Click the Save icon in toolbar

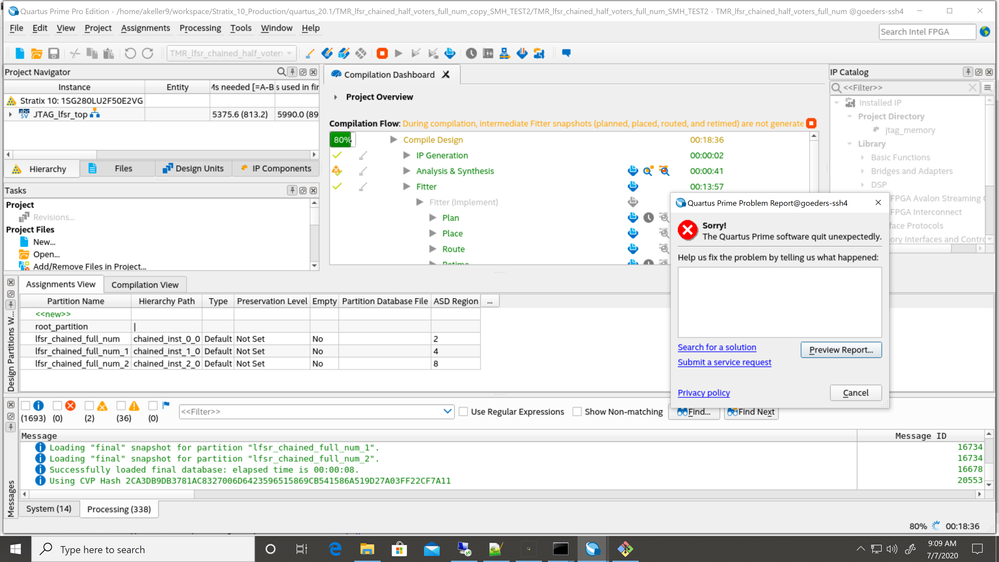tap(54, 53)
